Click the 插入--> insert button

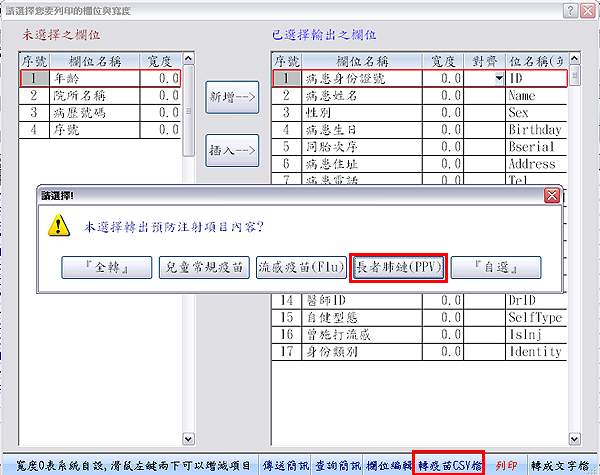click(233, 150)
